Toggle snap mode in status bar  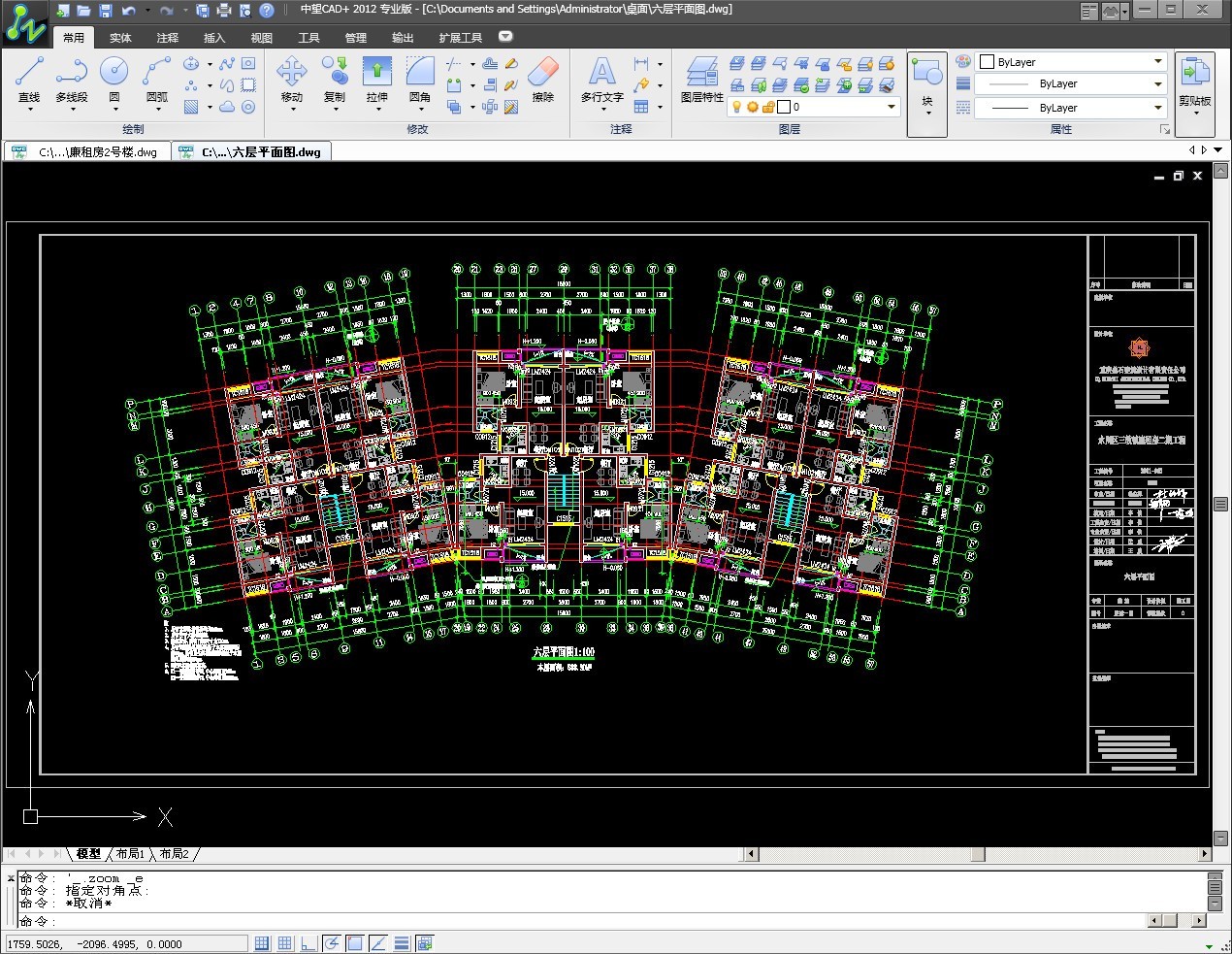pos(262,943)
